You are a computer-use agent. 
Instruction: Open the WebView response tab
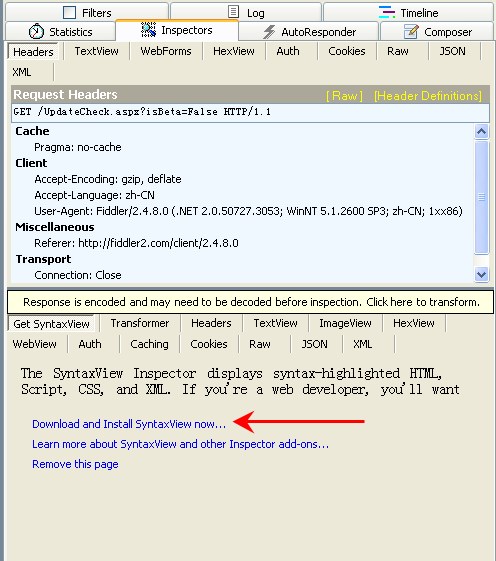(x=34, y=344)
